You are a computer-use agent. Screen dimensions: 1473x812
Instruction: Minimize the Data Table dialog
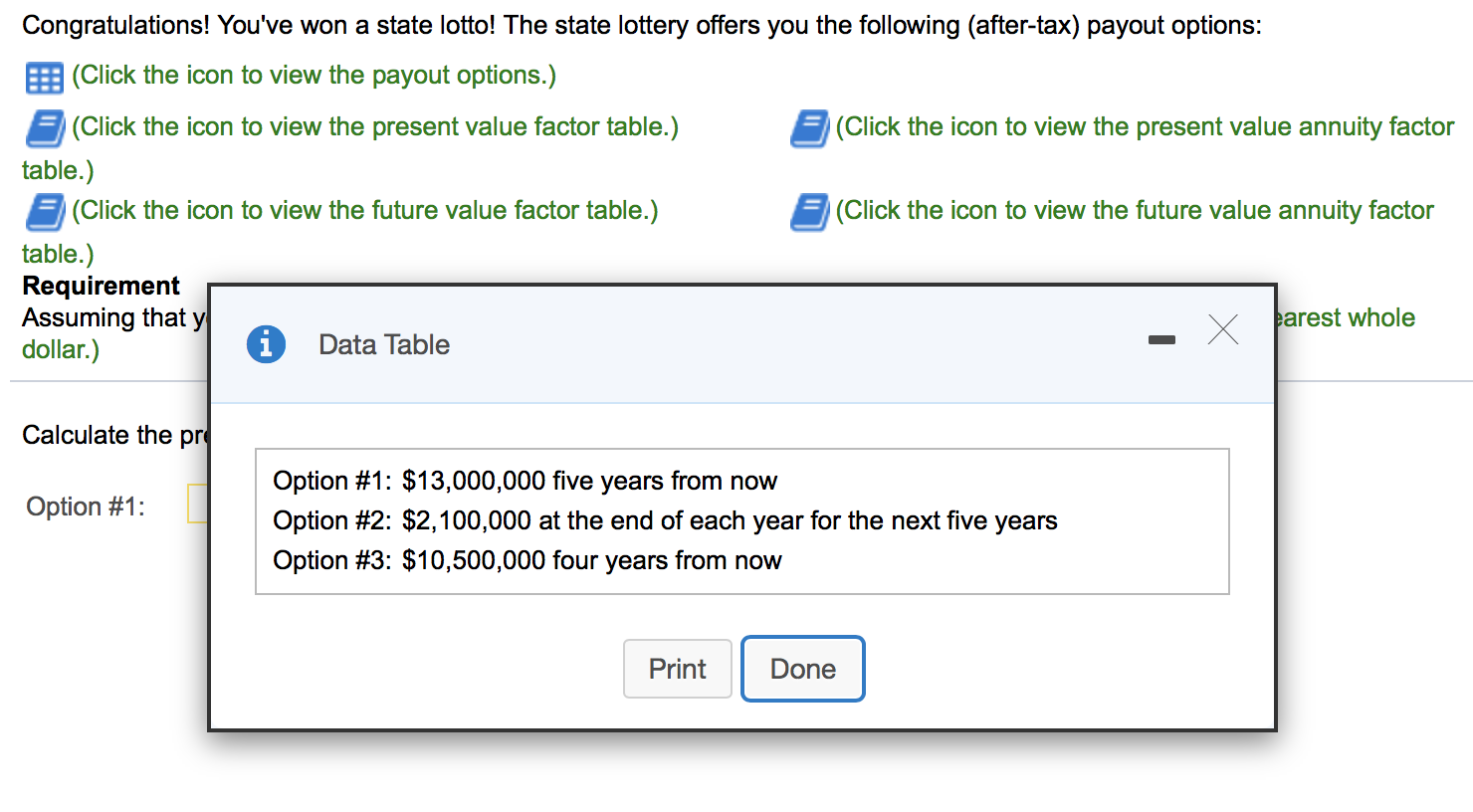[x=1160, y=339]
